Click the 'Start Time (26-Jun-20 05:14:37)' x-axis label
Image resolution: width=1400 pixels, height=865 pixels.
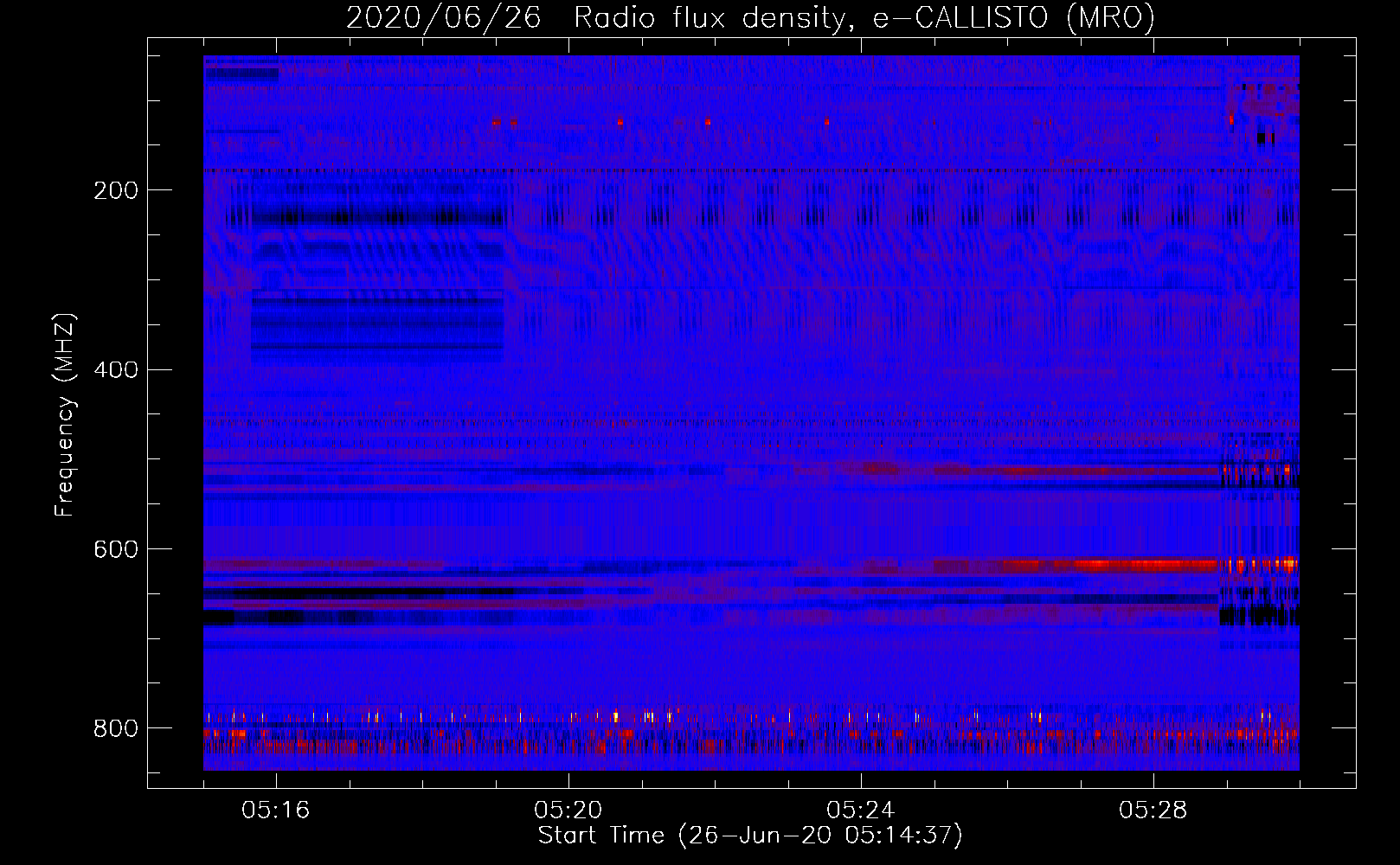tap(750, 836)
